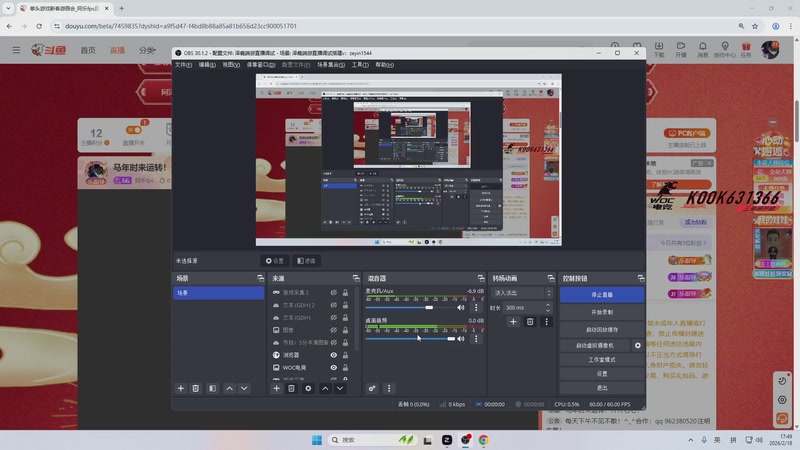Click 退出 exit button in OBS controls
800x450 pixels.
[x=602, y=388]
